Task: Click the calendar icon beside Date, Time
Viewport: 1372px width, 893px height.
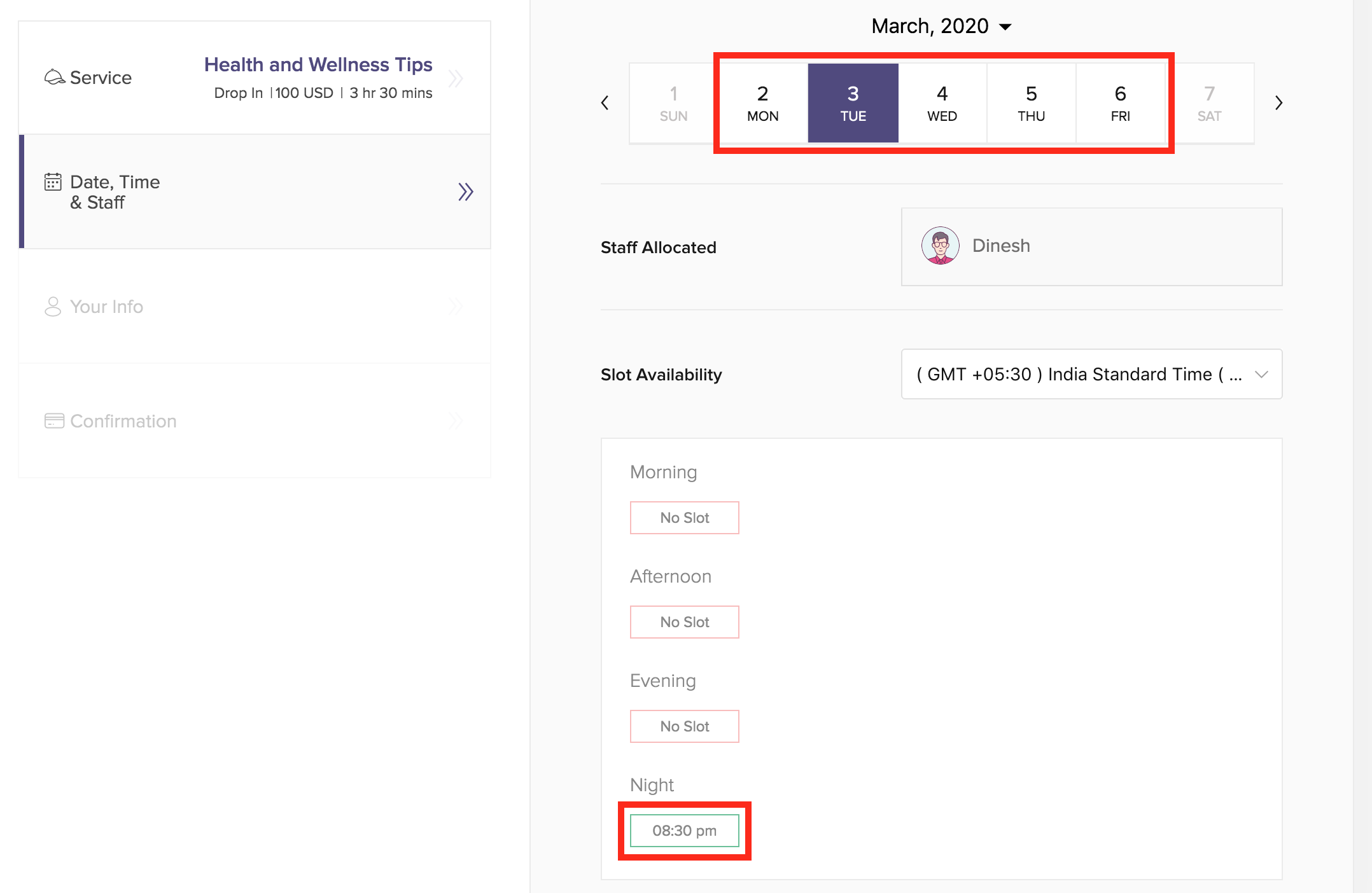Action: coord(53,182)
